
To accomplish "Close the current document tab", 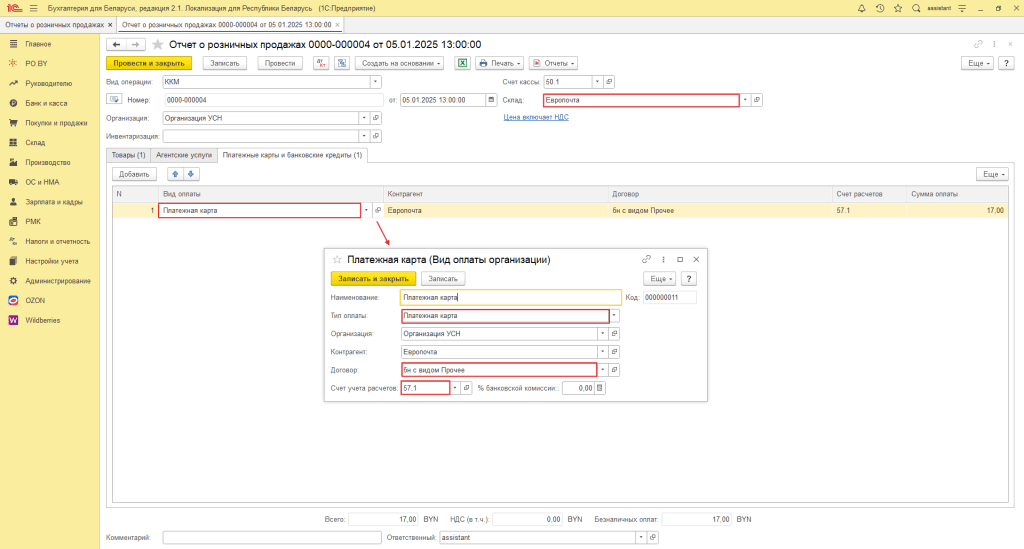I will click(338, 25).
